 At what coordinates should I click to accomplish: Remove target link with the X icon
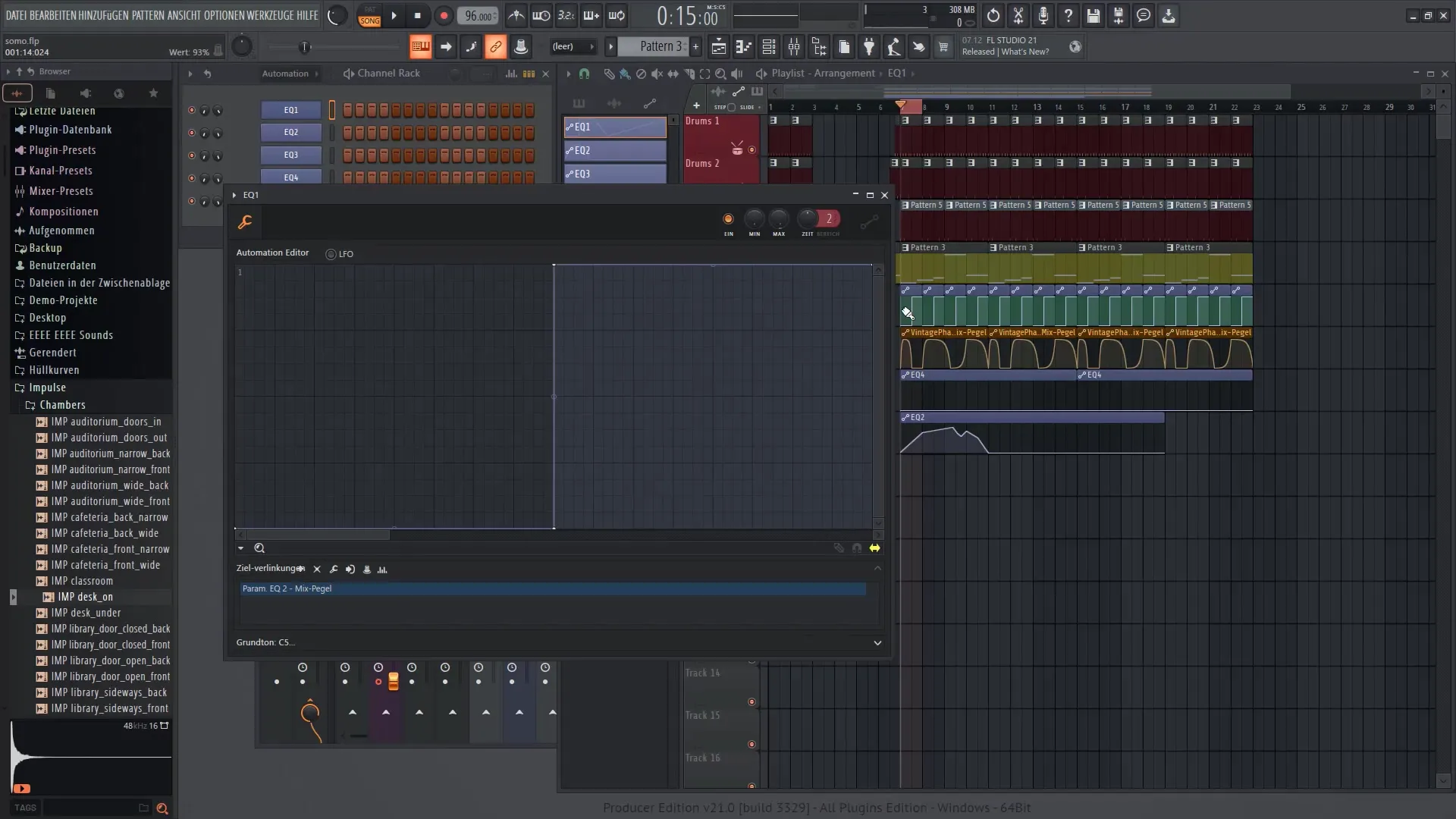pos(317,570)
